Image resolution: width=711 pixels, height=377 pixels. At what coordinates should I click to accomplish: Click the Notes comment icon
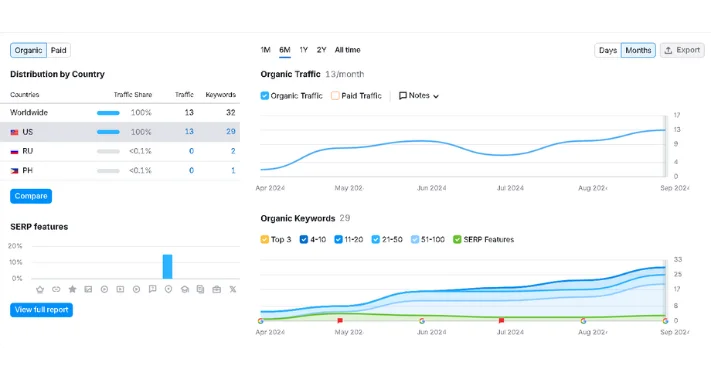coord(403,96)
